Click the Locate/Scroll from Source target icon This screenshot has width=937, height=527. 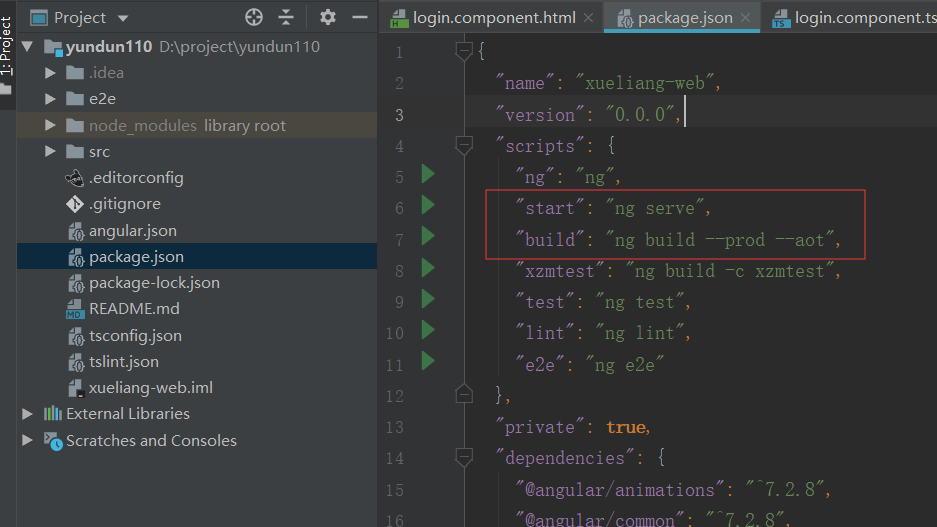click(x=254, y=17)
